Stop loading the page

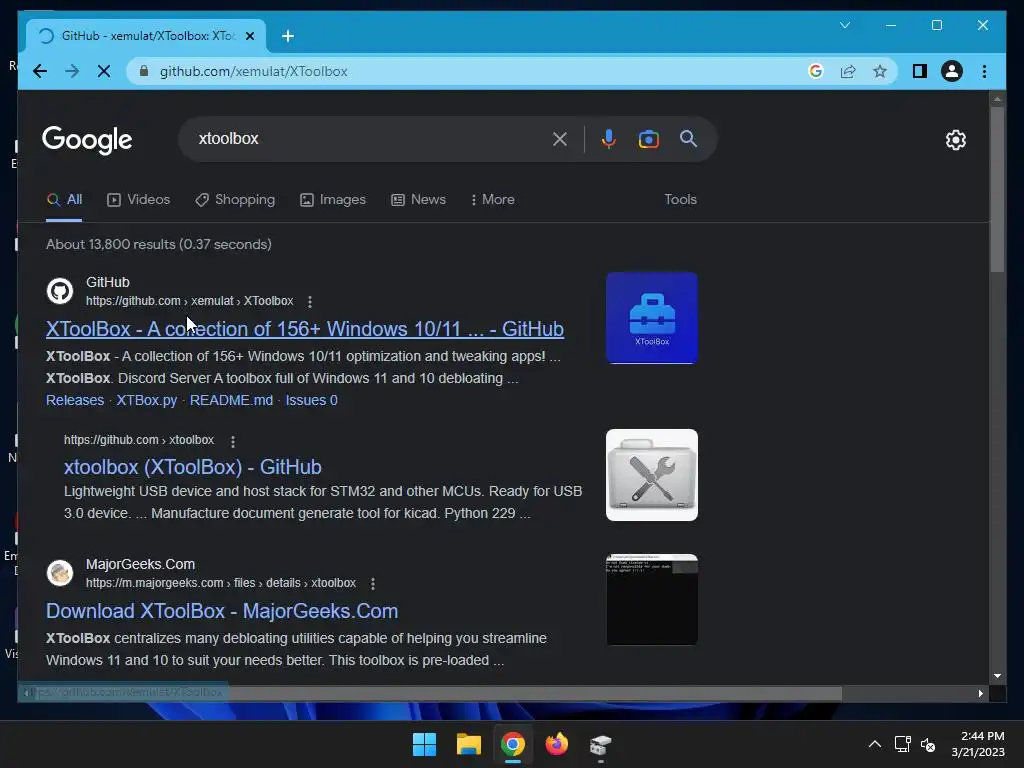tap(104, 71)
